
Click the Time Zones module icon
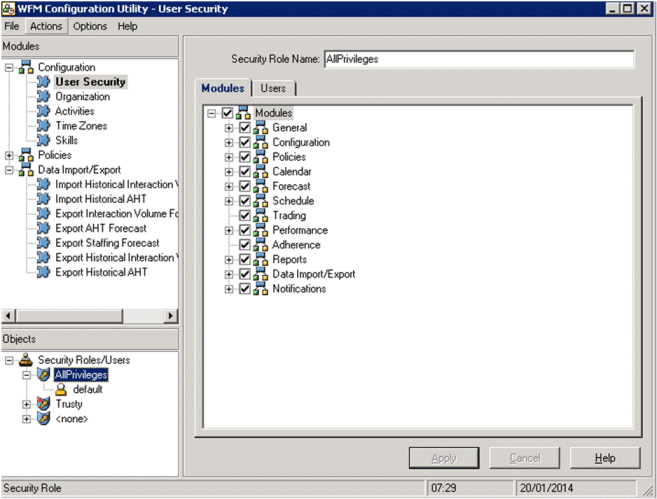44,126
